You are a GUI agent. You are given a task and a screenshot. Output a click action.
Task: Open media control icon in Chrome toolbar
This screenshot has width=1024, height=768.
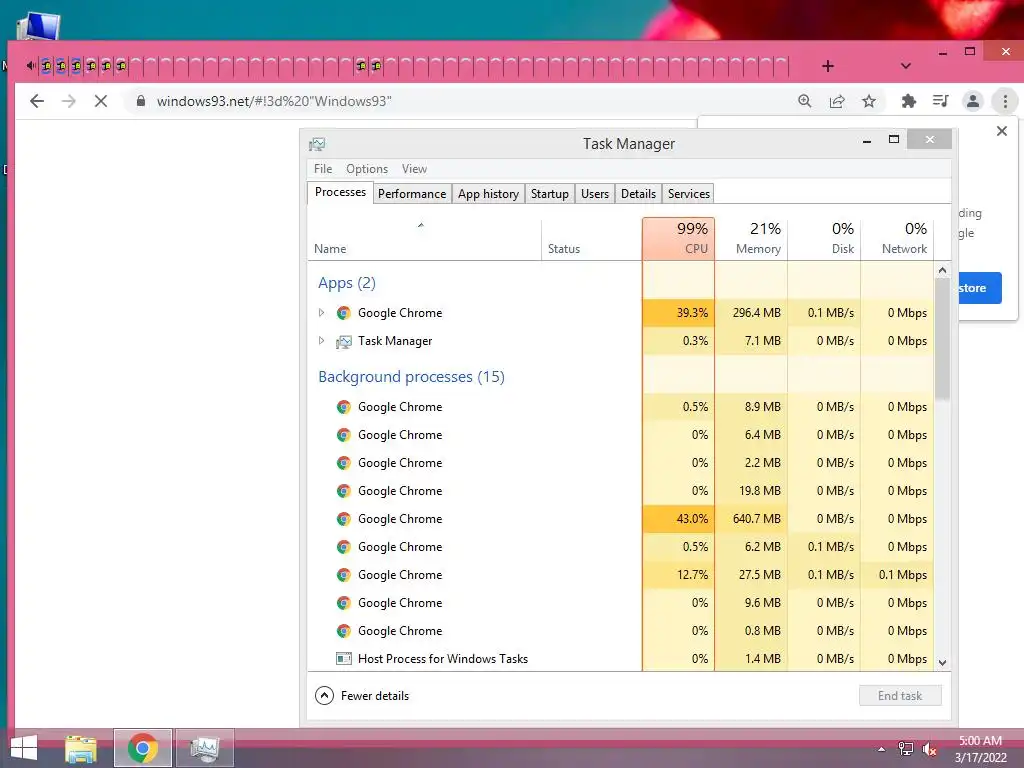pos(940,101)
